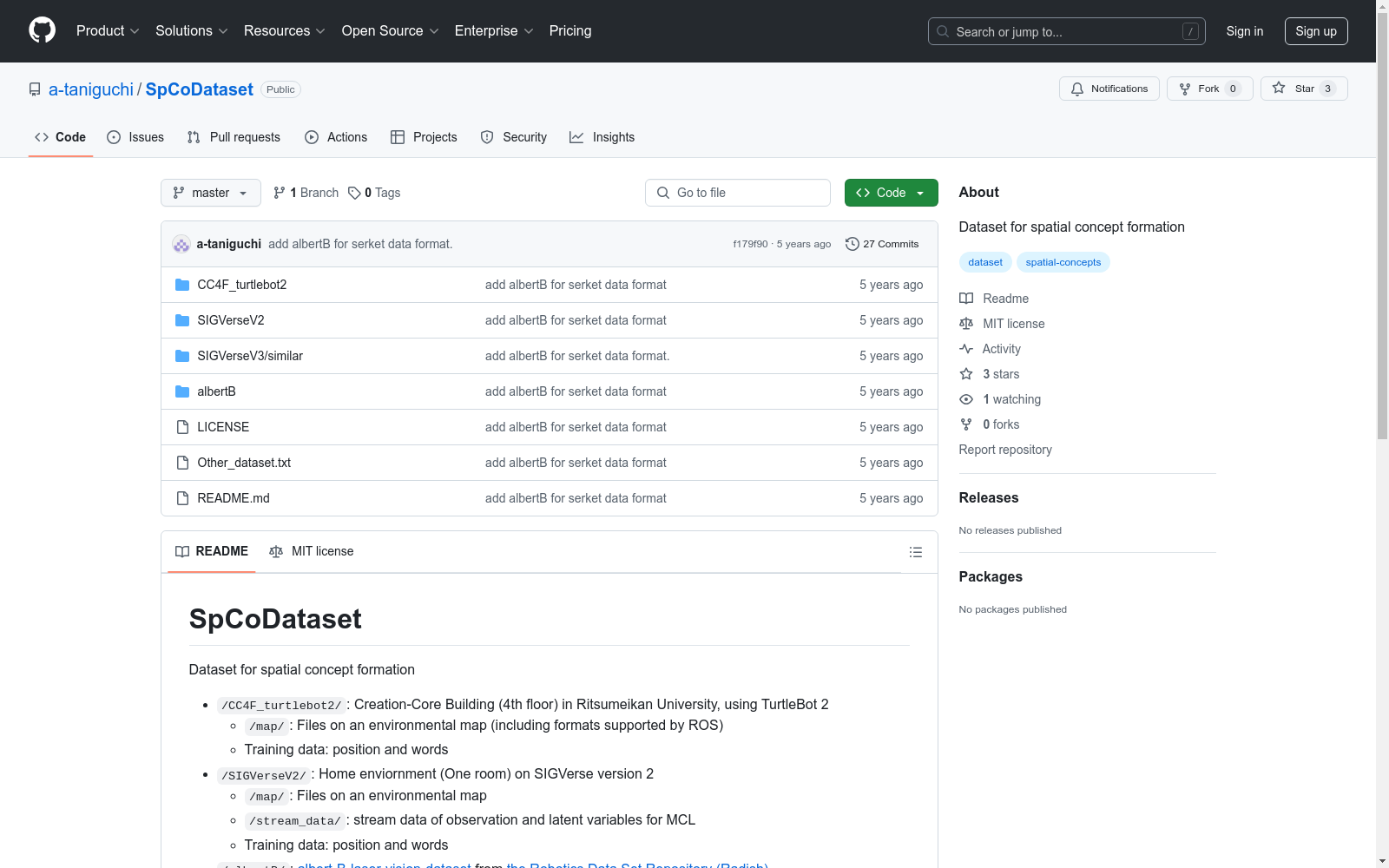
Task: Open the Packages section heading link
Action: [x=991, y=576]
